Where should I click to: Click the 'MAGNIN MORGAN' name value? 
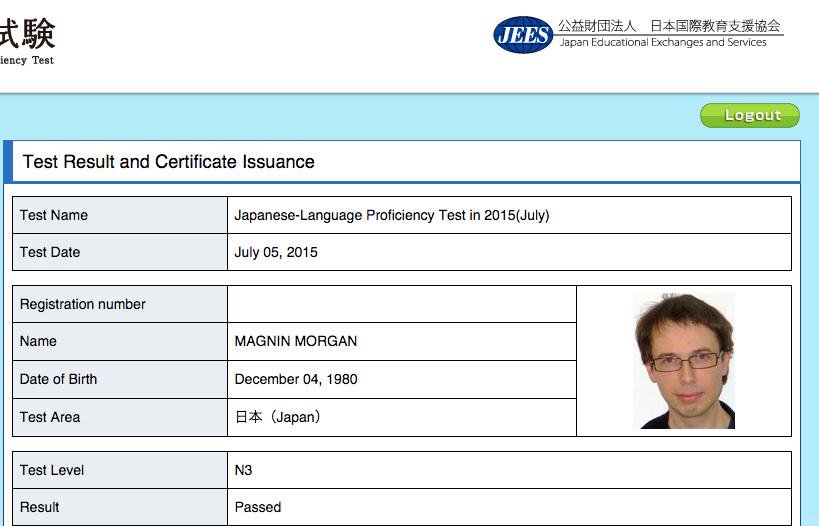[295, 341]
